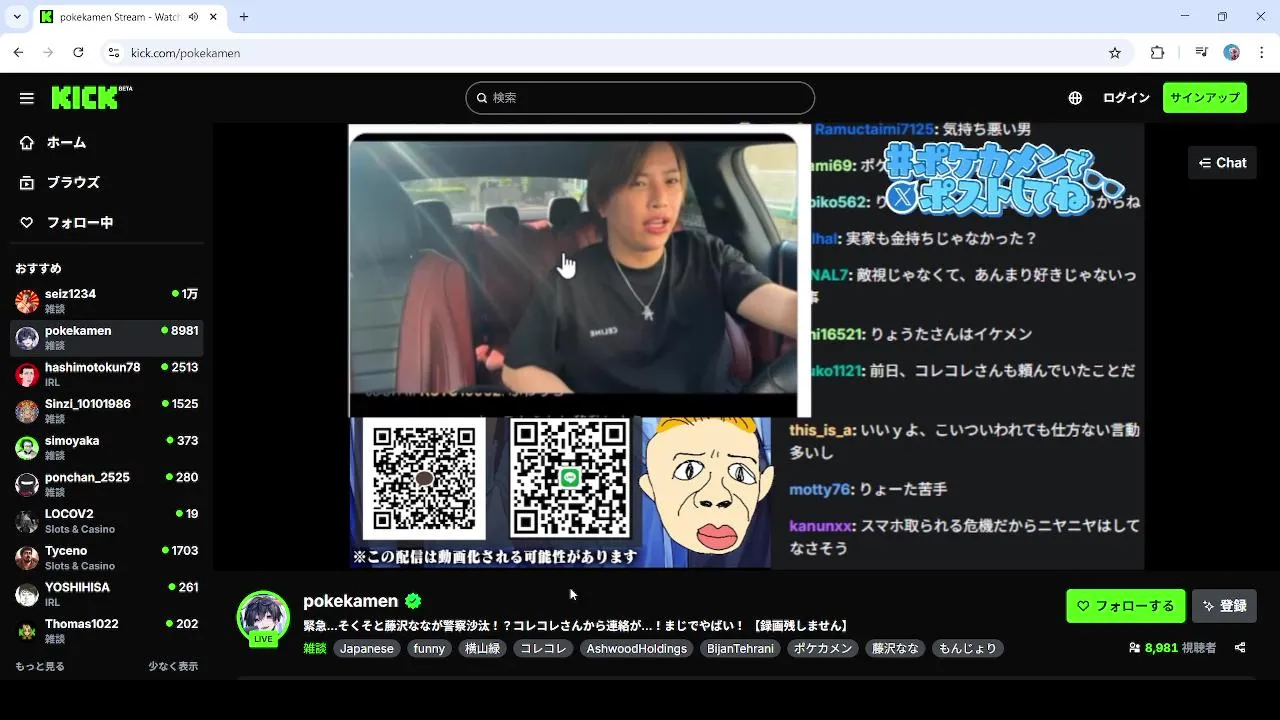Click the コレコレ tag
The height and width of the screenshot is (720, 1280).
point(544,649)
